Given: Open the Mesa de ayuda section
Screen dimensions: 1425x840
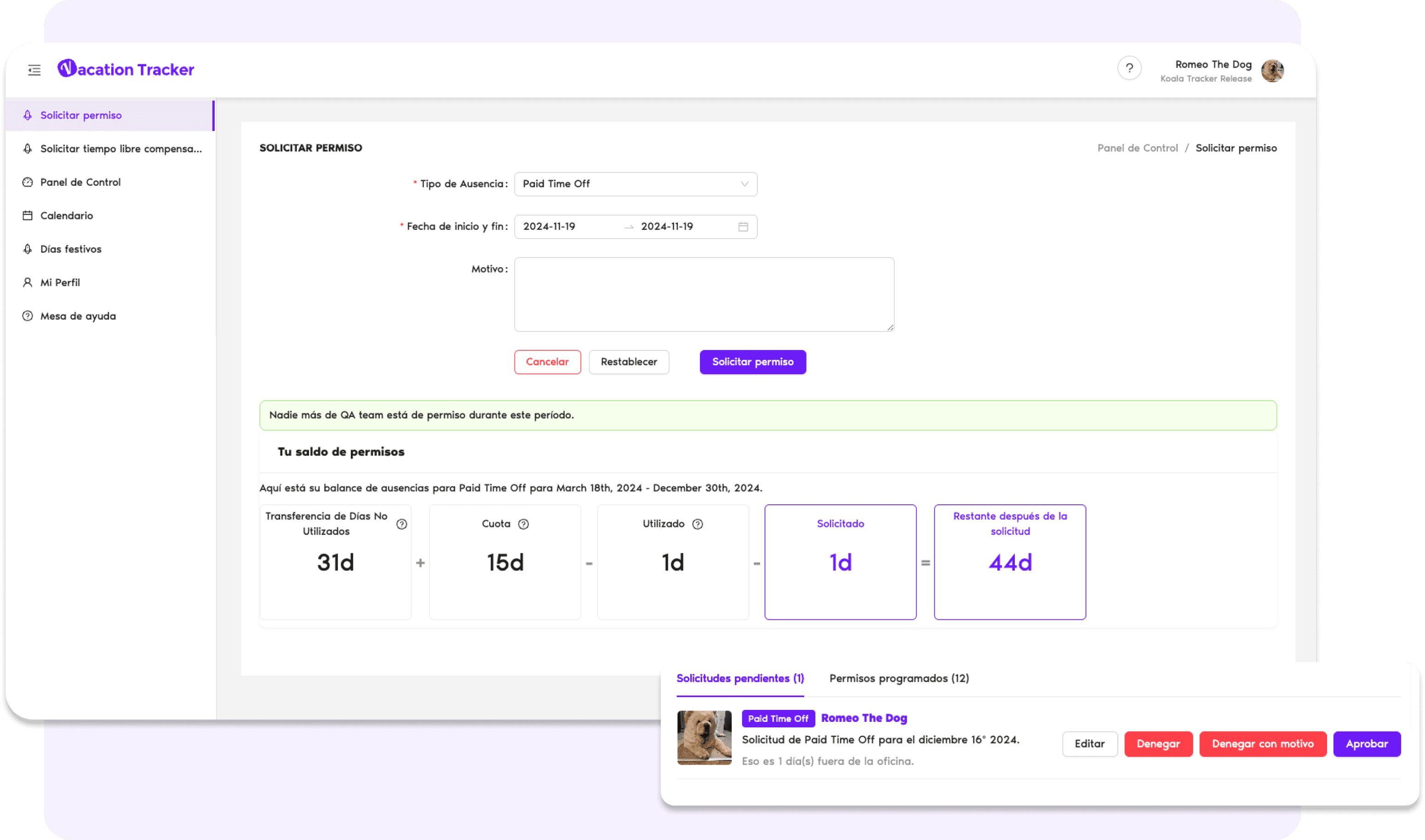Looking at the screenshot, I should (78, 315).
